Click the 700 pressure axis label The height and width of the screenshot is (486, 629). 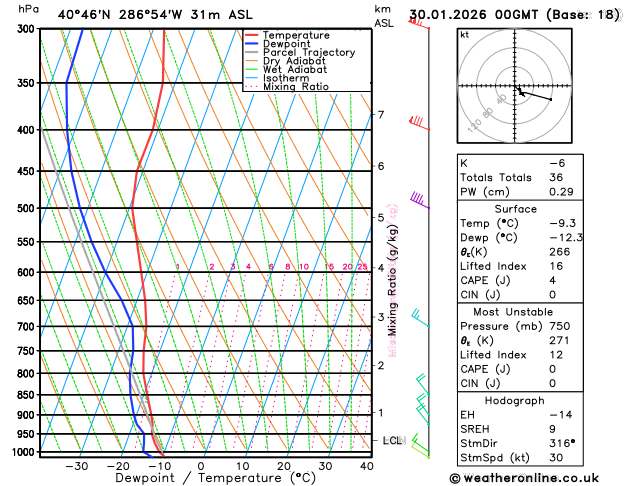tap(28, 327)
